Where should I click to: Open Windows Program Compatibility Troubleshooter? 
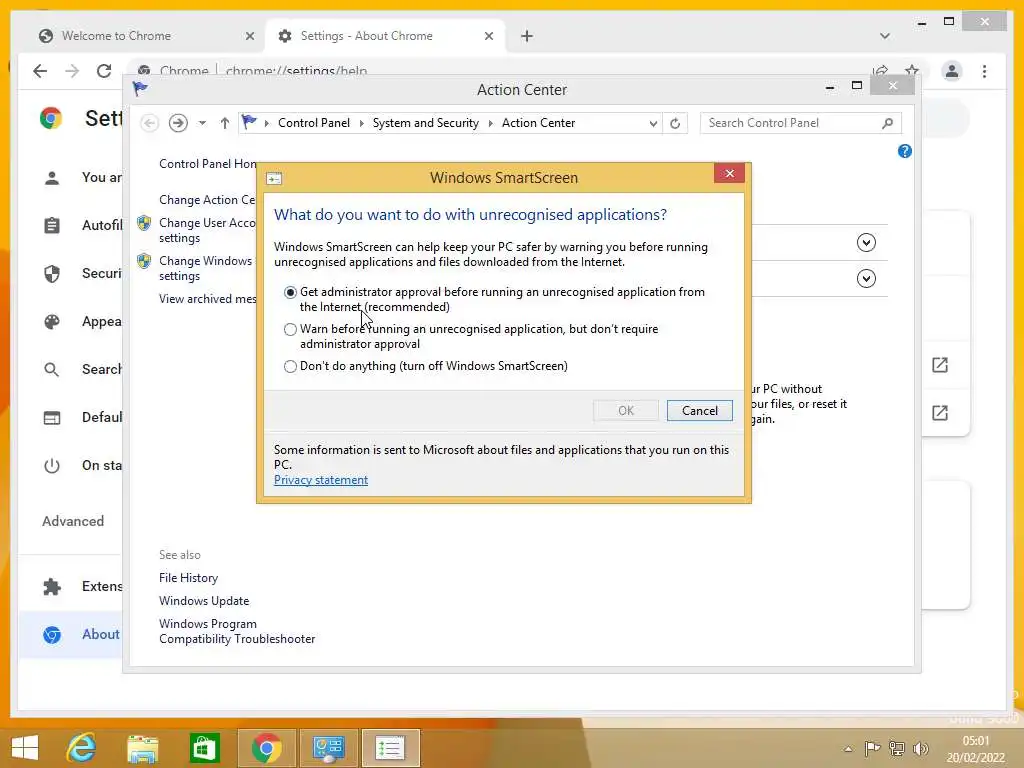click(237, 632)
